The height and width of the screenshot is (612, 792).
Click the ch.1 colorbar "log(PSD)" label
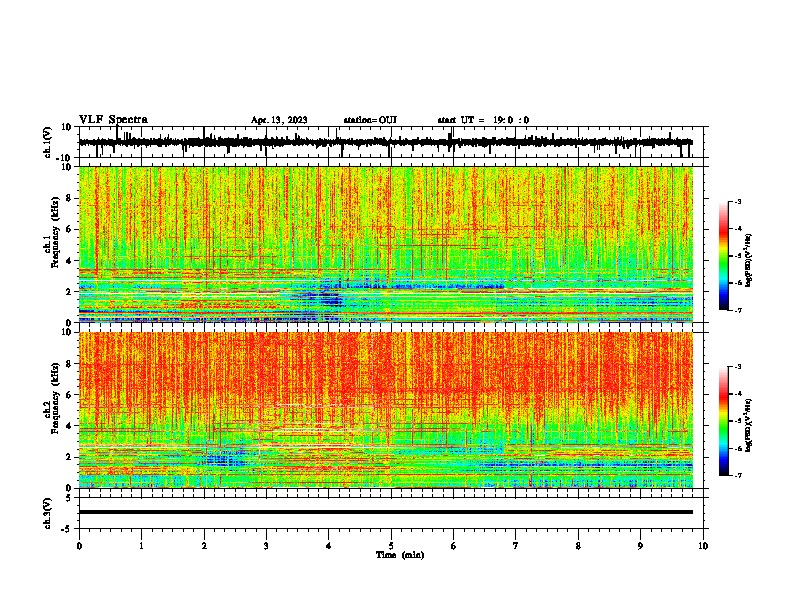(x=749, y=260)
